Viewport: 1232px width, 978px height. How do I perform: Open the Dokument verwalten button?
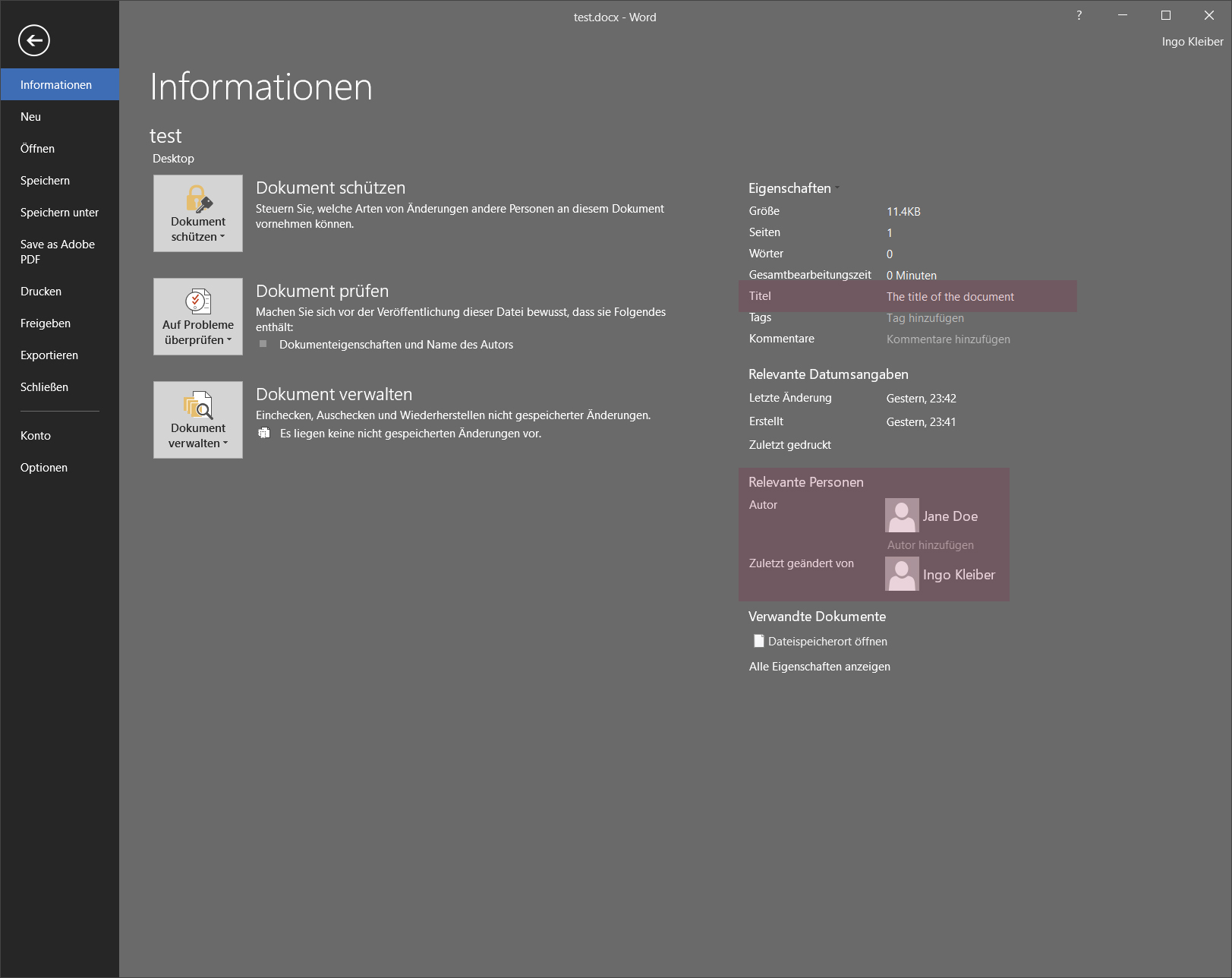[198, 420]
